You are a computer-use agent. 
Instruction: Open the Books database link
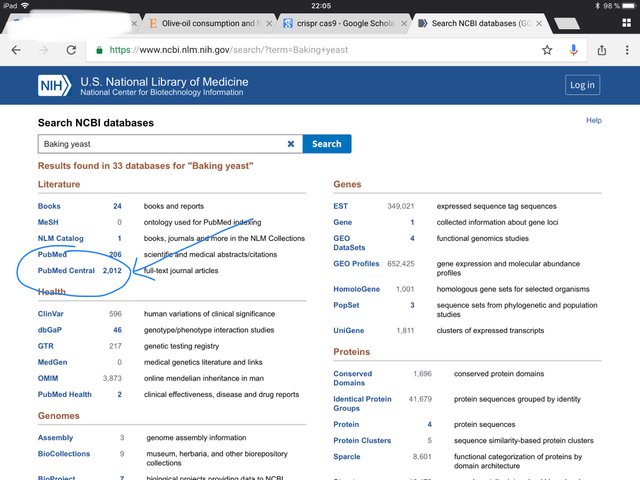click(49, 206)
